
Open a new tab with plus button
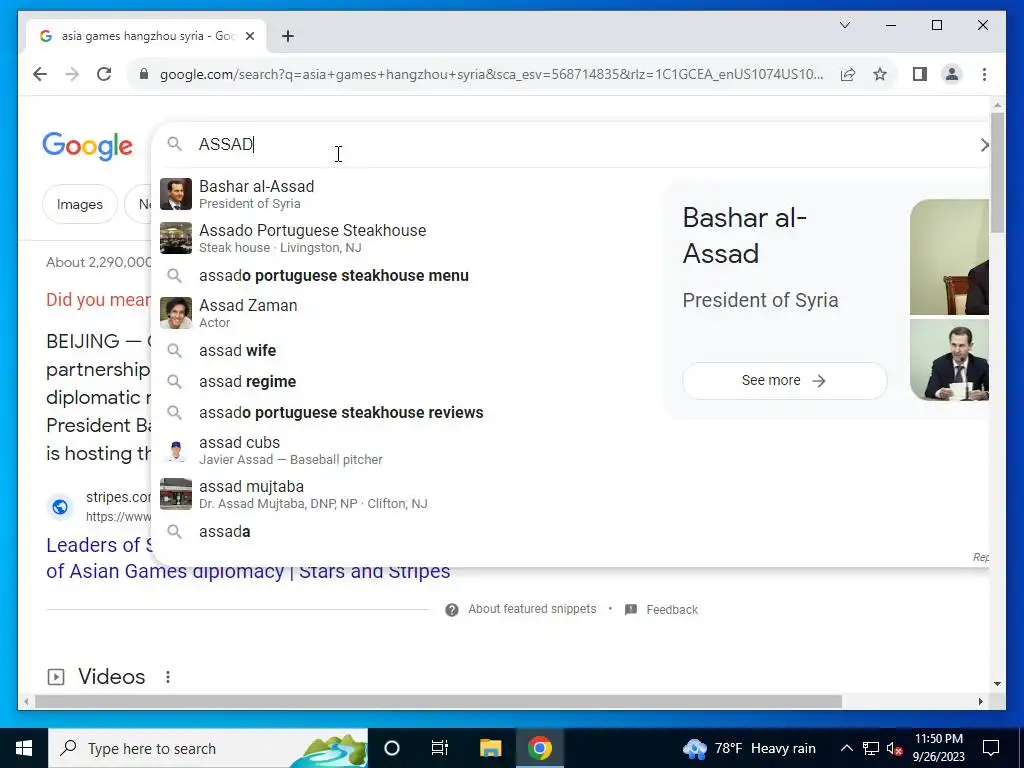coord(287,37)
